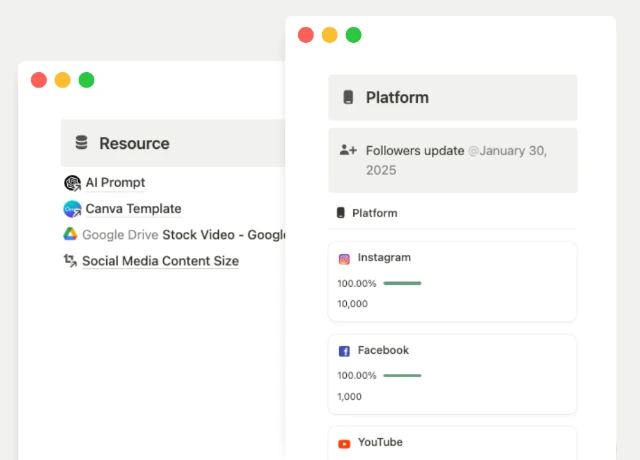This screenshot has width=640, height=460.
Task: Open Social Media Content Size page
Action: point(160,261)
